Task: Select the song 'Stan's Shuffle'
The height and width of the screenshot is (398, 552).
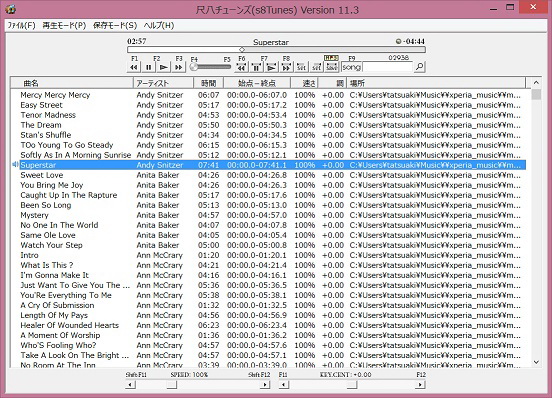Action: (46, 135)
